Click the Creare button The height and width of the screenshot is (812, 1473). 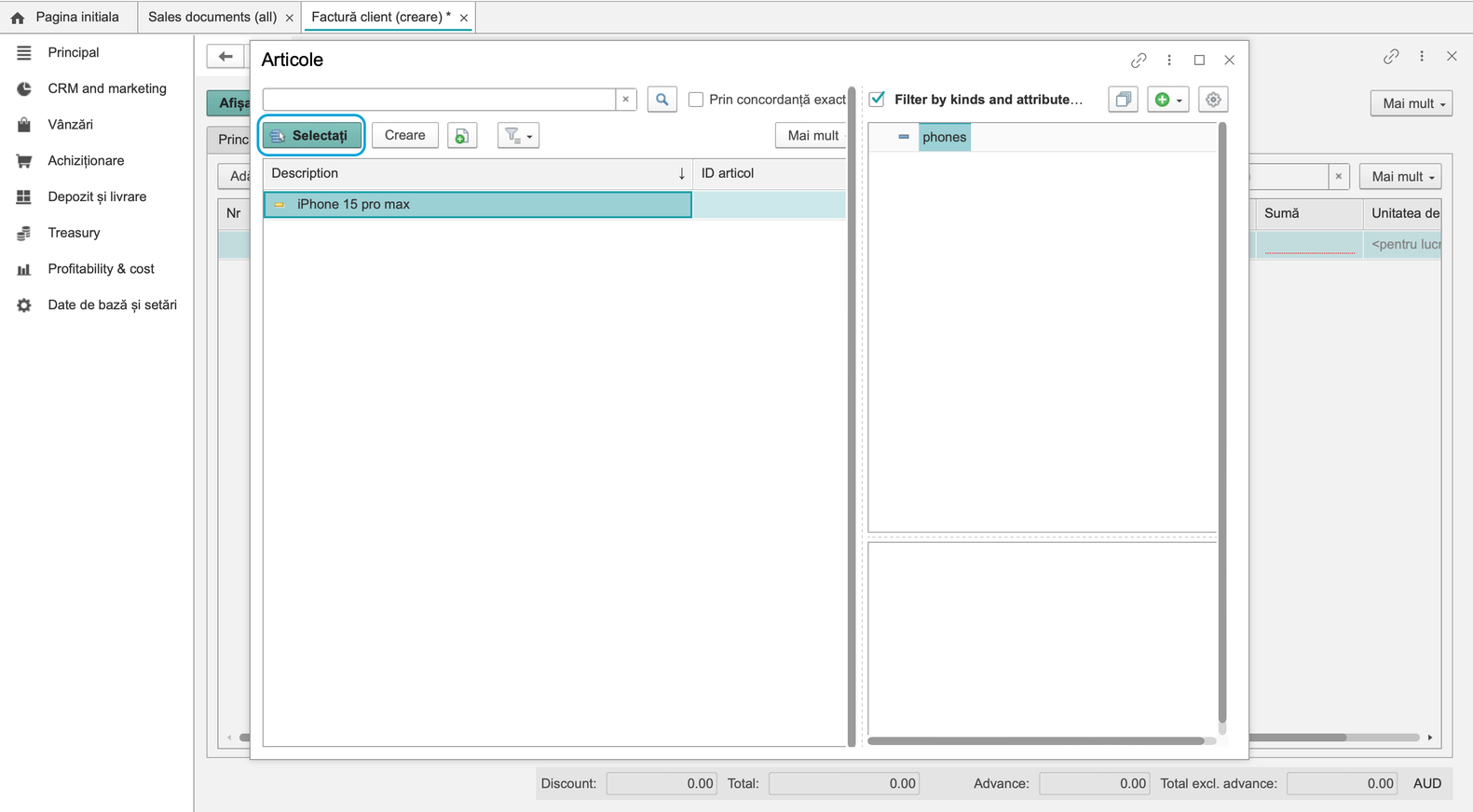[x=404, y=136]
